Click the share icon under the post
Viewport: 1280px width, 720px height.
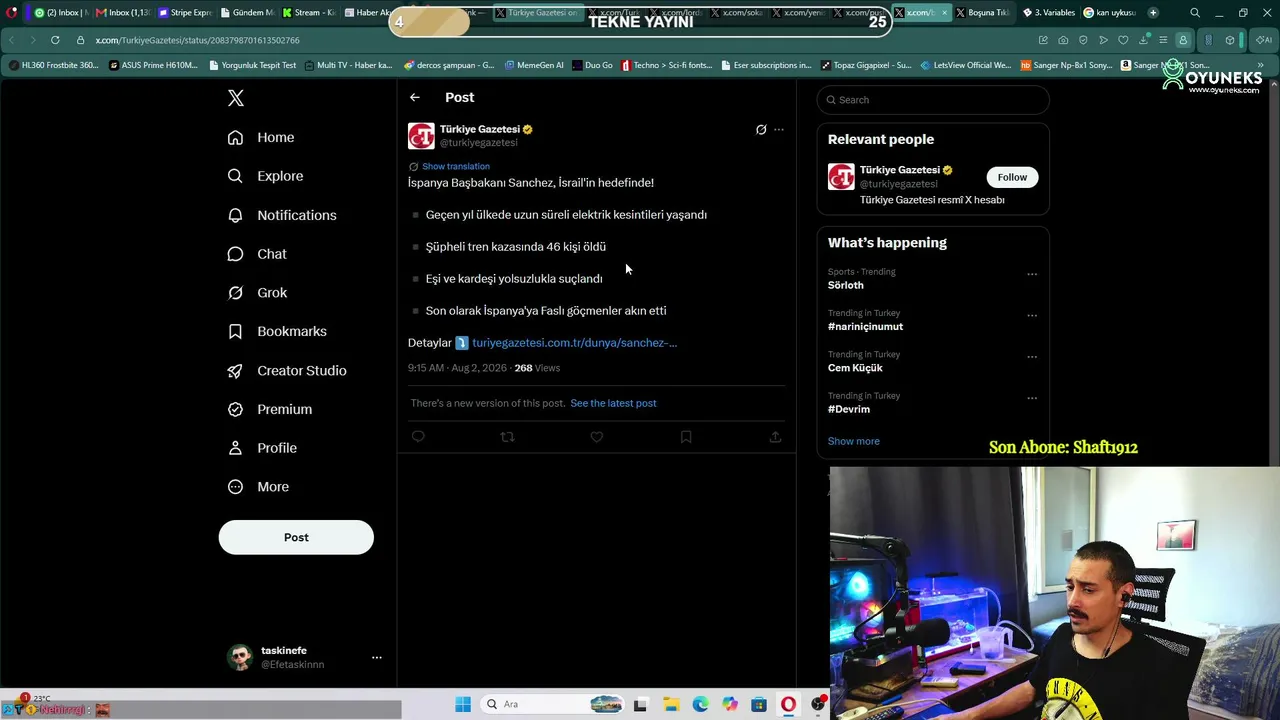point(775,437)
